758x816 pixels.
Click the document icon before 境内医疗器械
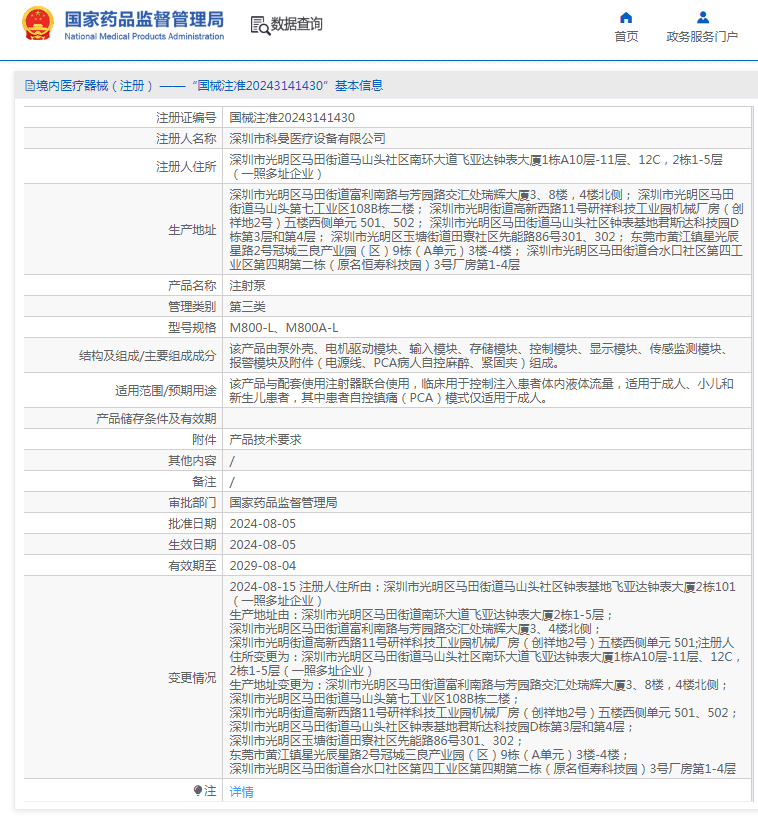30,86
